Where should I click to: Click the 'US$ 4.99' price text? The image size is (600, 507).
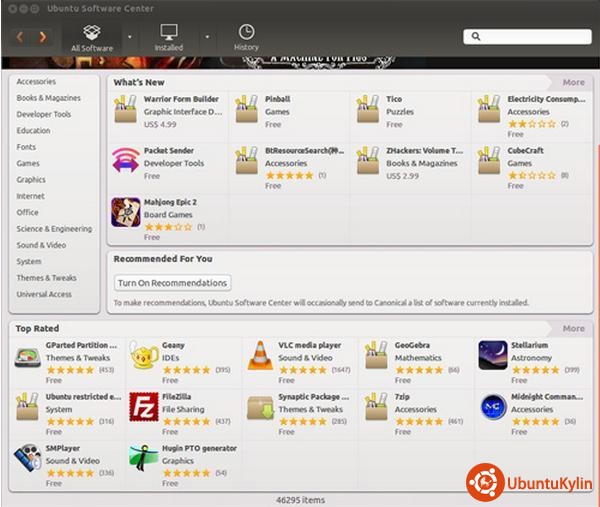pos(160,124)
